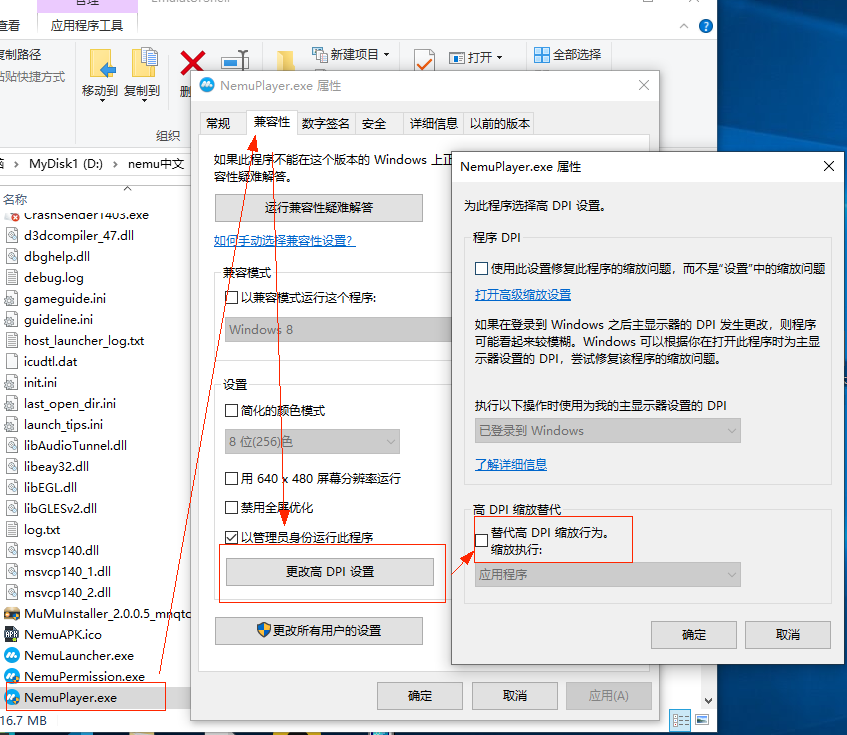This screenshot has height=735, width=847.
Task: Toggle 禁用全屏优化 checkbox
Action: click(231, 508)
